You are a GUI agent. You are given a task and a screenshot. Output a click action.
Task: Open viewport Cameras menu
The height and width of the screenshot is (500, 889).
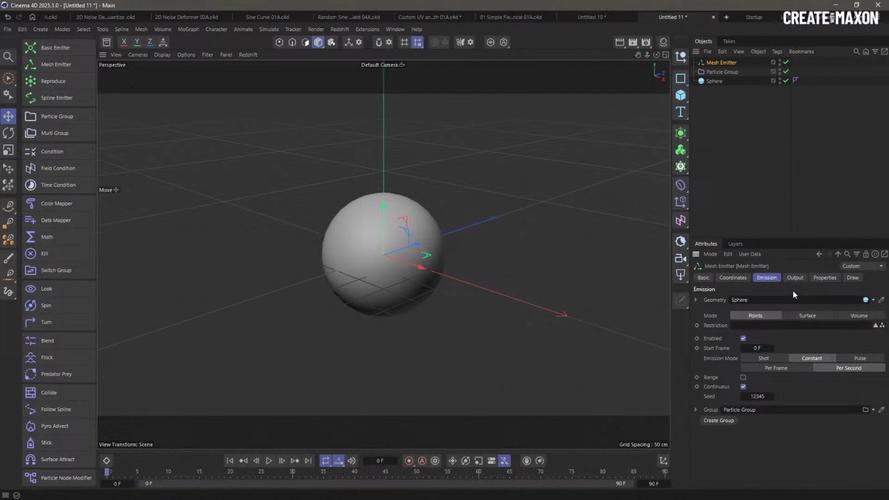138,55
